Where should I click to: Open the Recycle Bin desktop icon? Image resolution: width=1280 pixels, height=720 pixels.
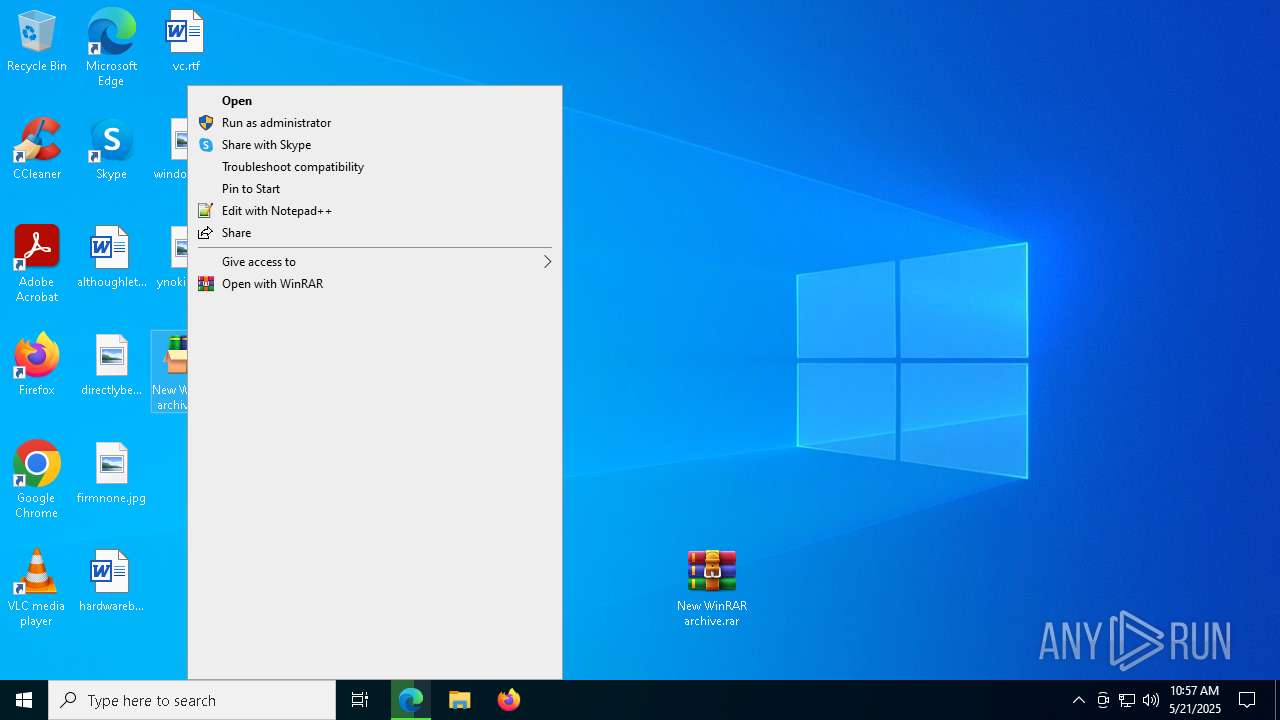coord(37,42)
